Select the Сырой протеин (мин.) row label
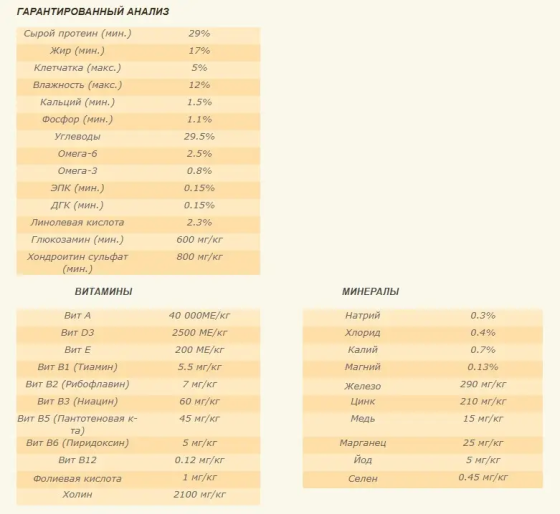 coord(78,34)
